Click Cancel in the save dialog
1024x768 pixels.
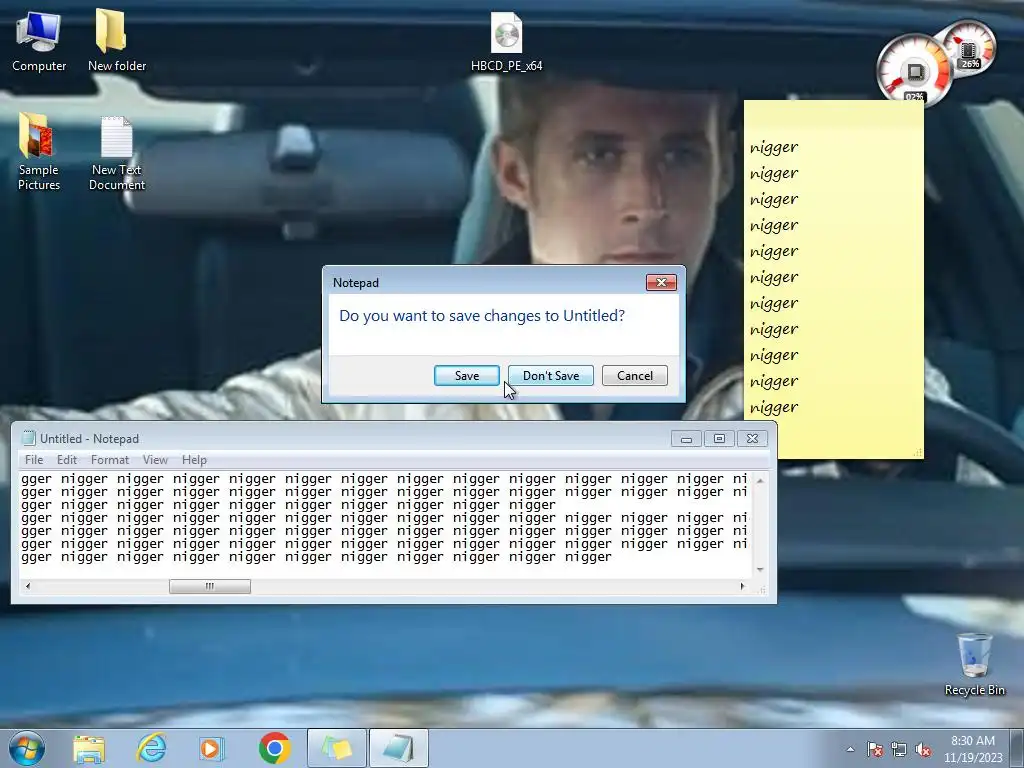pyautogui.click(x=635, y=376)
